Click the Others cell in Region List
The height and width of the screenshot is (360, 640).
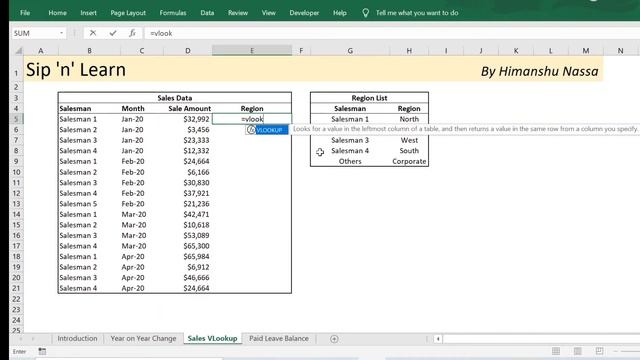click(350, 161)
